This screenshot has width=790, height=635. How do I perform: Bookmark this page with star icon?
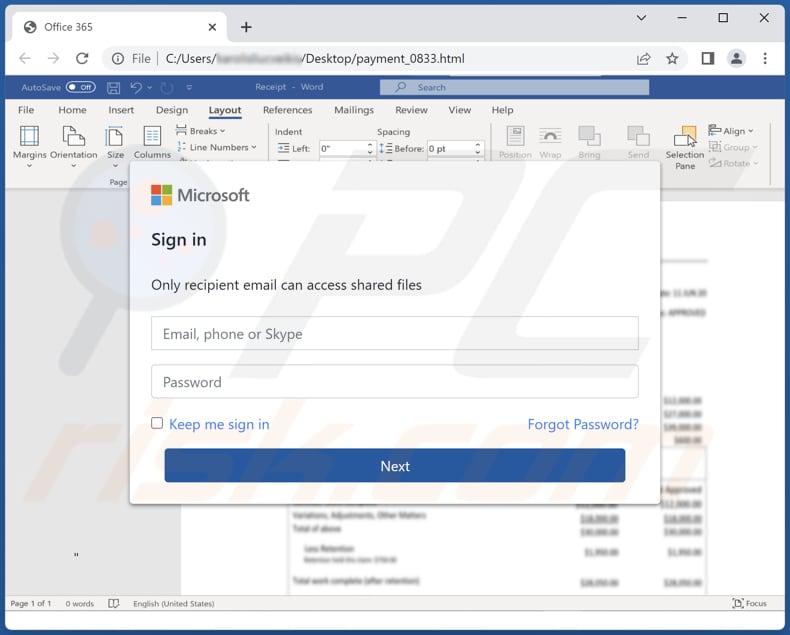[672, 59]
